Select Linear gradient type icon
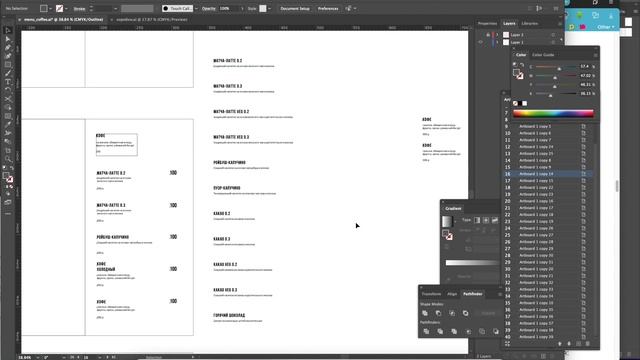This screenshot has width=640, height=360. point(477,220)
